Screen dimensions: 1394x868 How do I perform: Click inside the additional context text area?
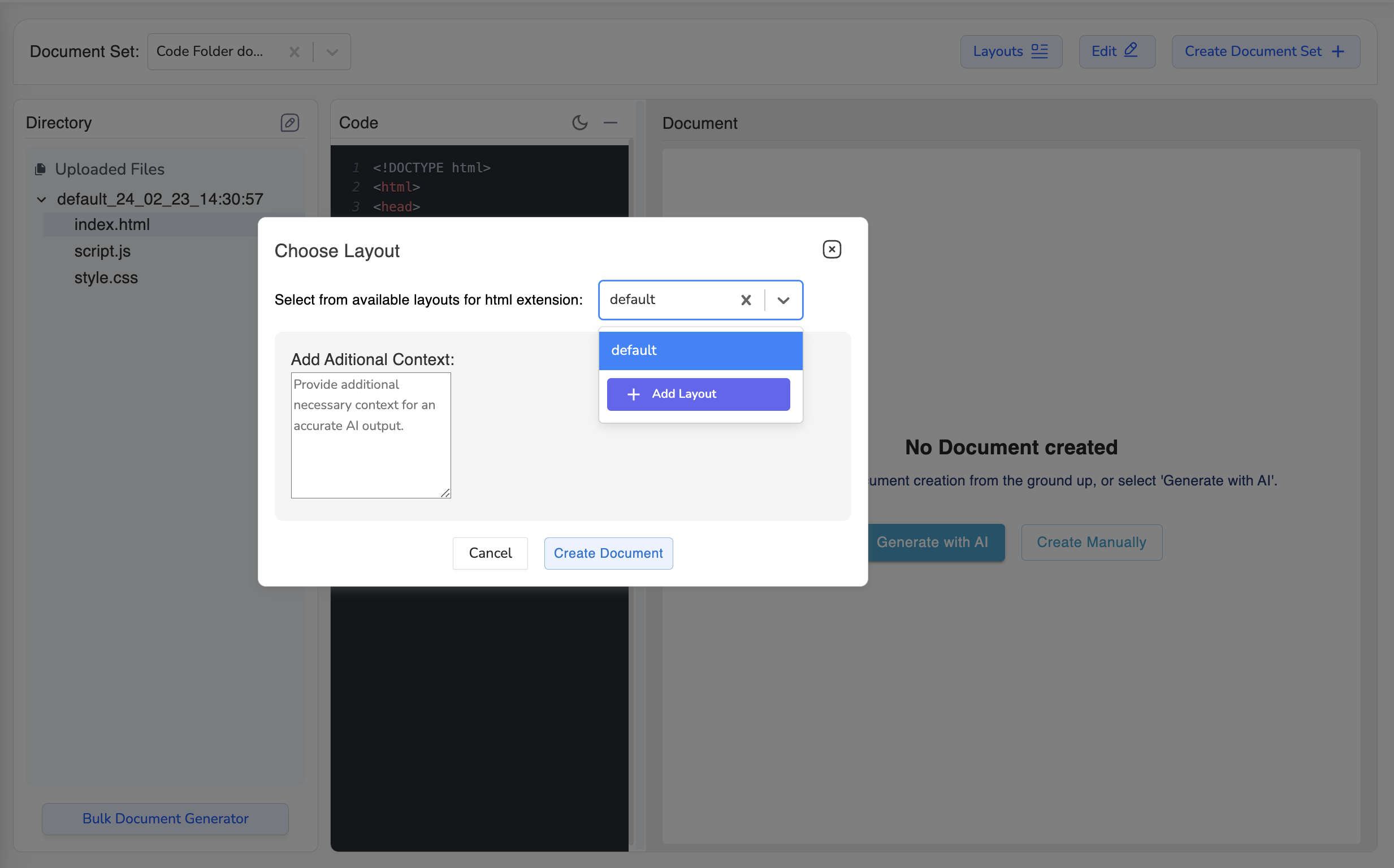[x=370, y=435]
